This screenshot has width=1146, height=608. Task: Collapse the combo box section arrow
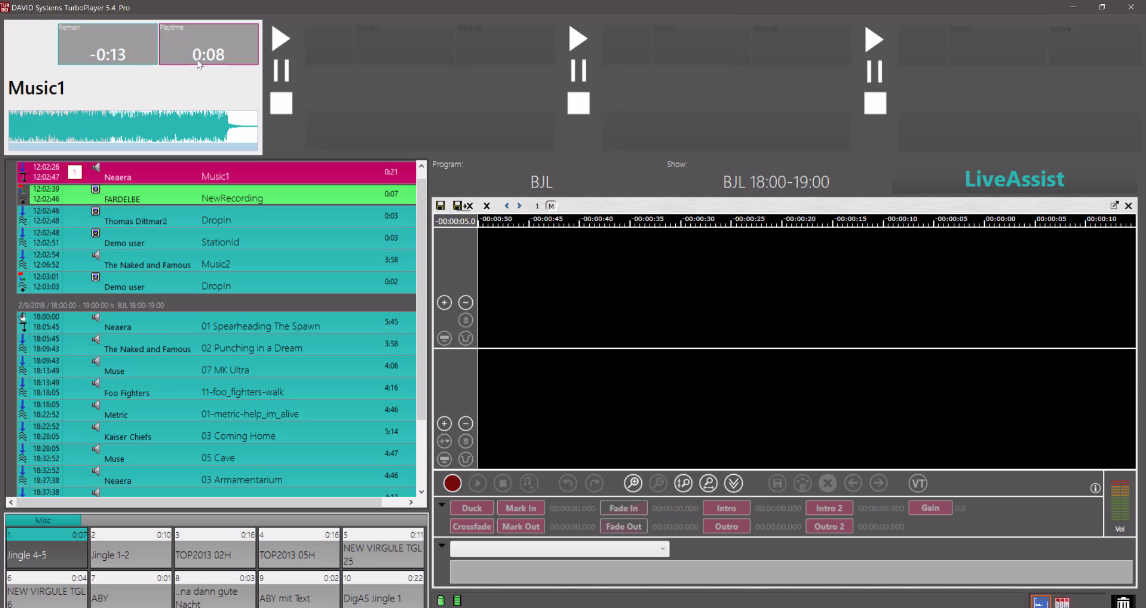[x=442, y=546]
